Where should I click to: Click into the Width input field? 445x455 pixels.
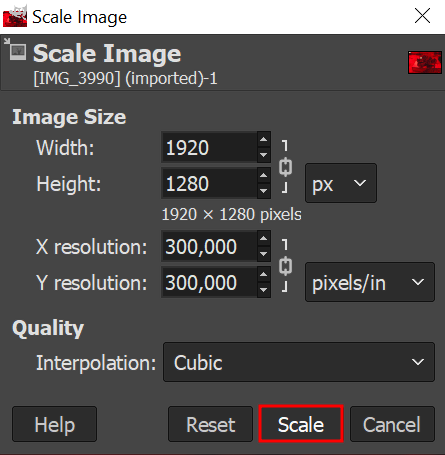[209, 147]
